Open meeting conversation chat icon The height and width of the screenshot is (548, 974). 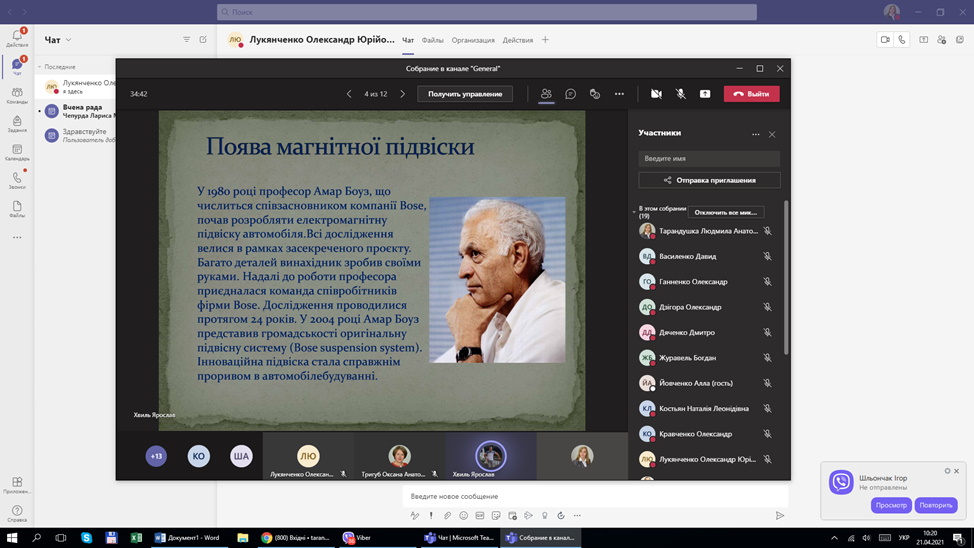point(570,94)
